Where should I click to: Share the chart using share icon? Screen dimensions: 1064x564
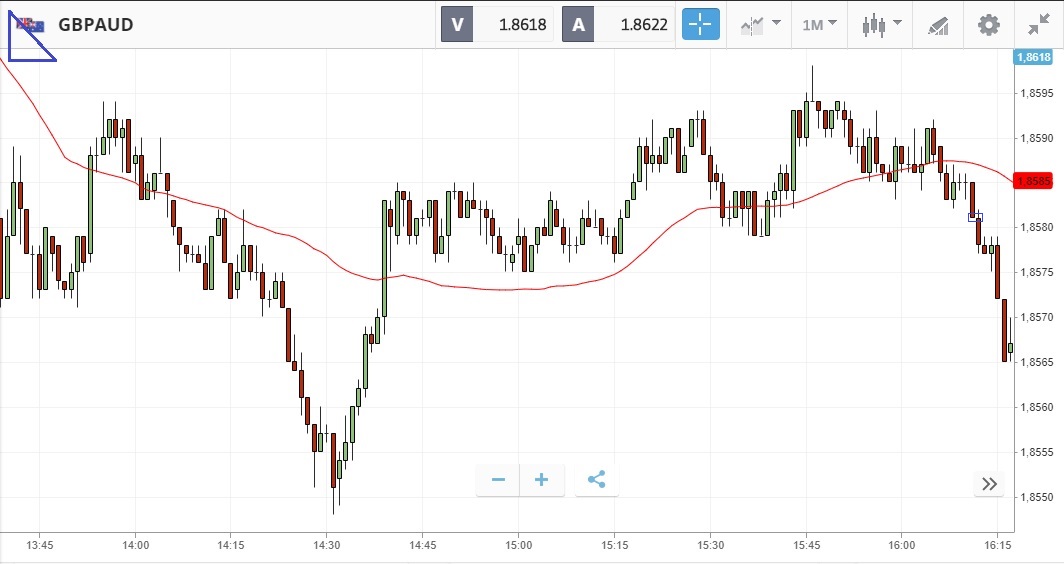[596, 480]
